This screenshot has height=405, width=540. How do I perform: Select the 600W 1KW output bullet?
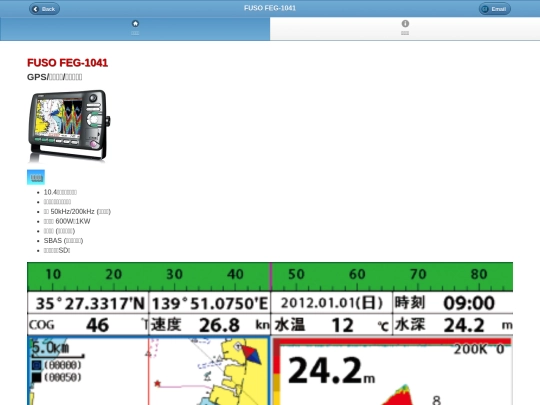(x=67, y=221)
